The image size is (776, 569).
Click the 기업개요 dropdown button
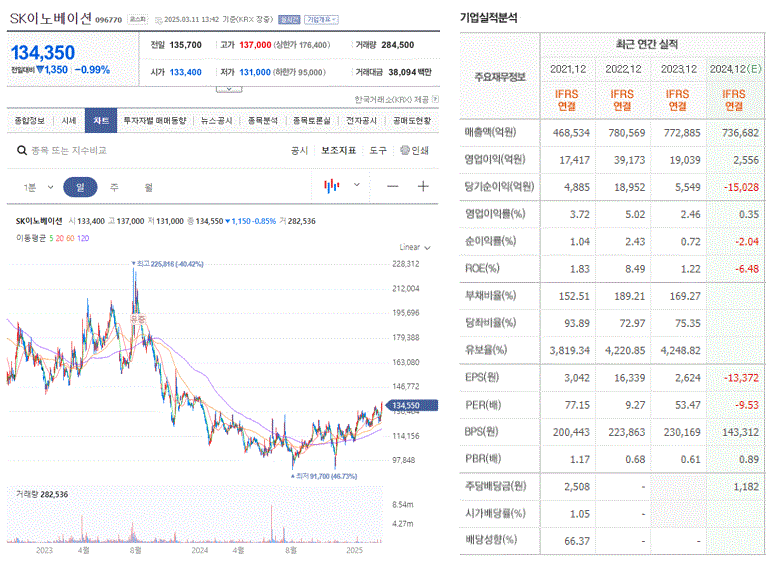pos(321,19)
